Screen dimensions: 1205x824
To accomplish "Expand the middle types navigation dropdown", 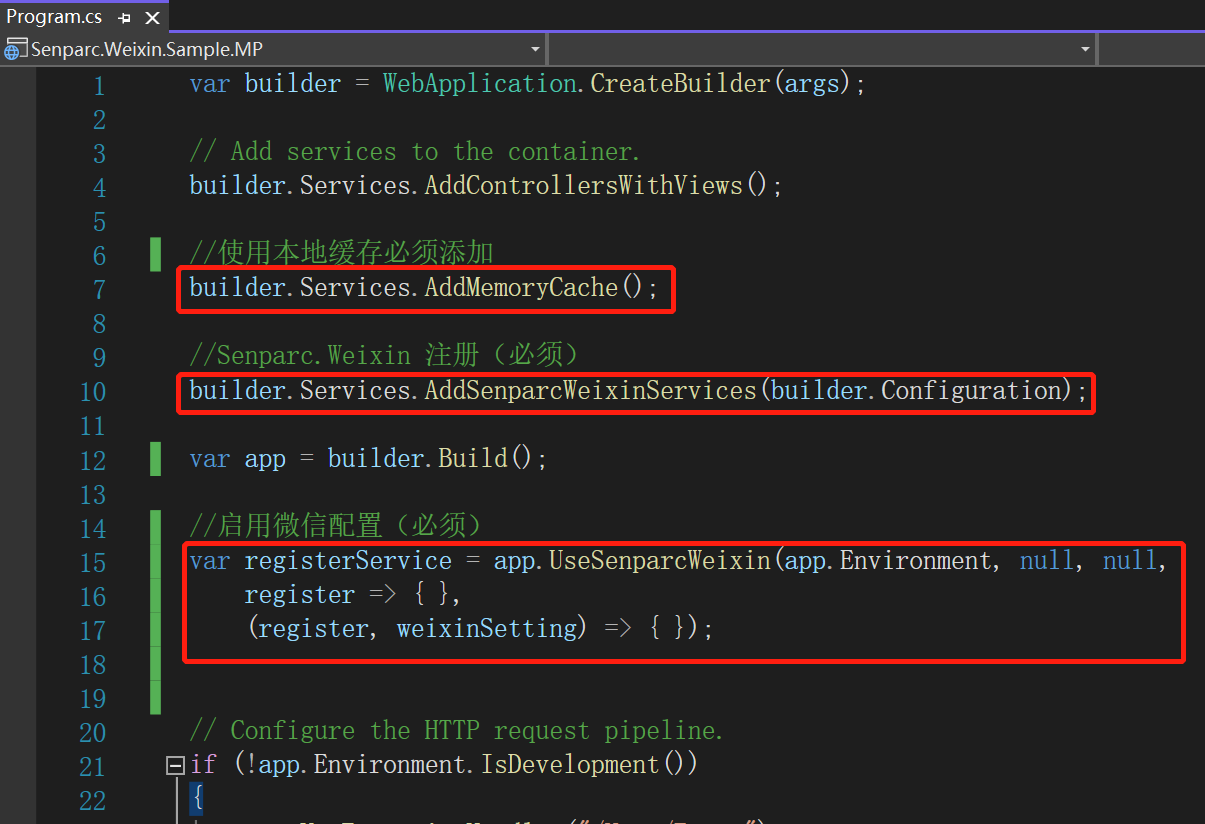I will [1085, 49].
